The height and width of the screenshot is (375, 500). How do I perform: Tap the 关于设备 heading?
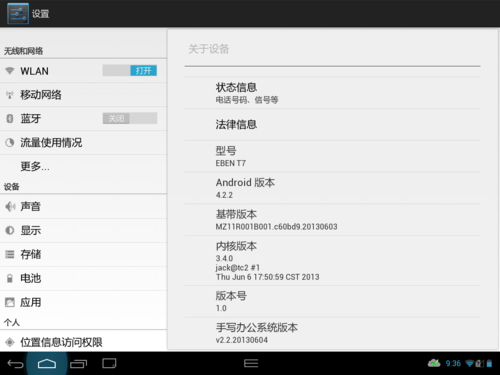pos(209,49)
